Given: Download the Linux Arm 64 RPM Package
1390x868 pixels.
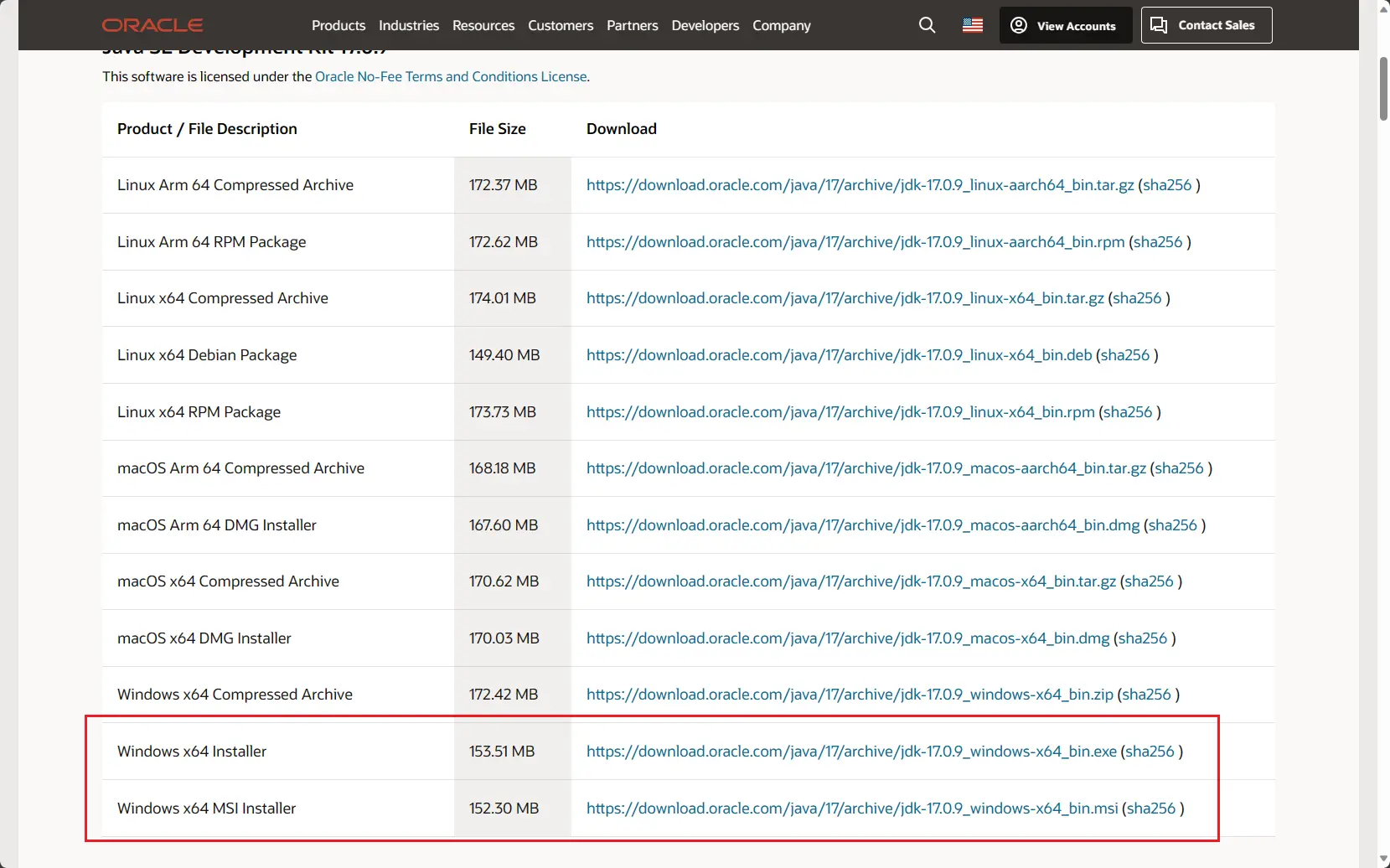Looking at the screenshot, I should point(855,241).
